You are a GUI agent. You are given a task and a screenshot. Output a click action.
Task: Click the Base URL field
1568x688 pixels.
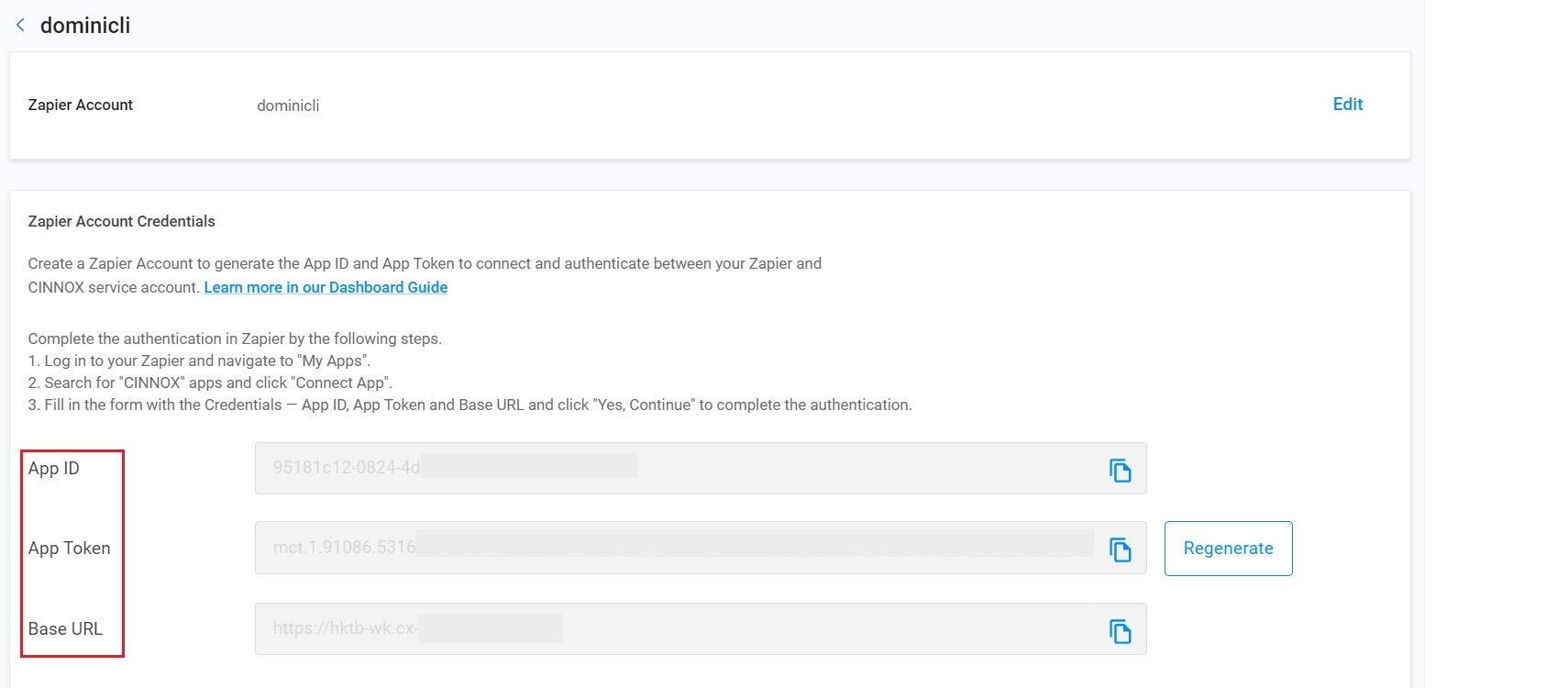click(701, 628)
